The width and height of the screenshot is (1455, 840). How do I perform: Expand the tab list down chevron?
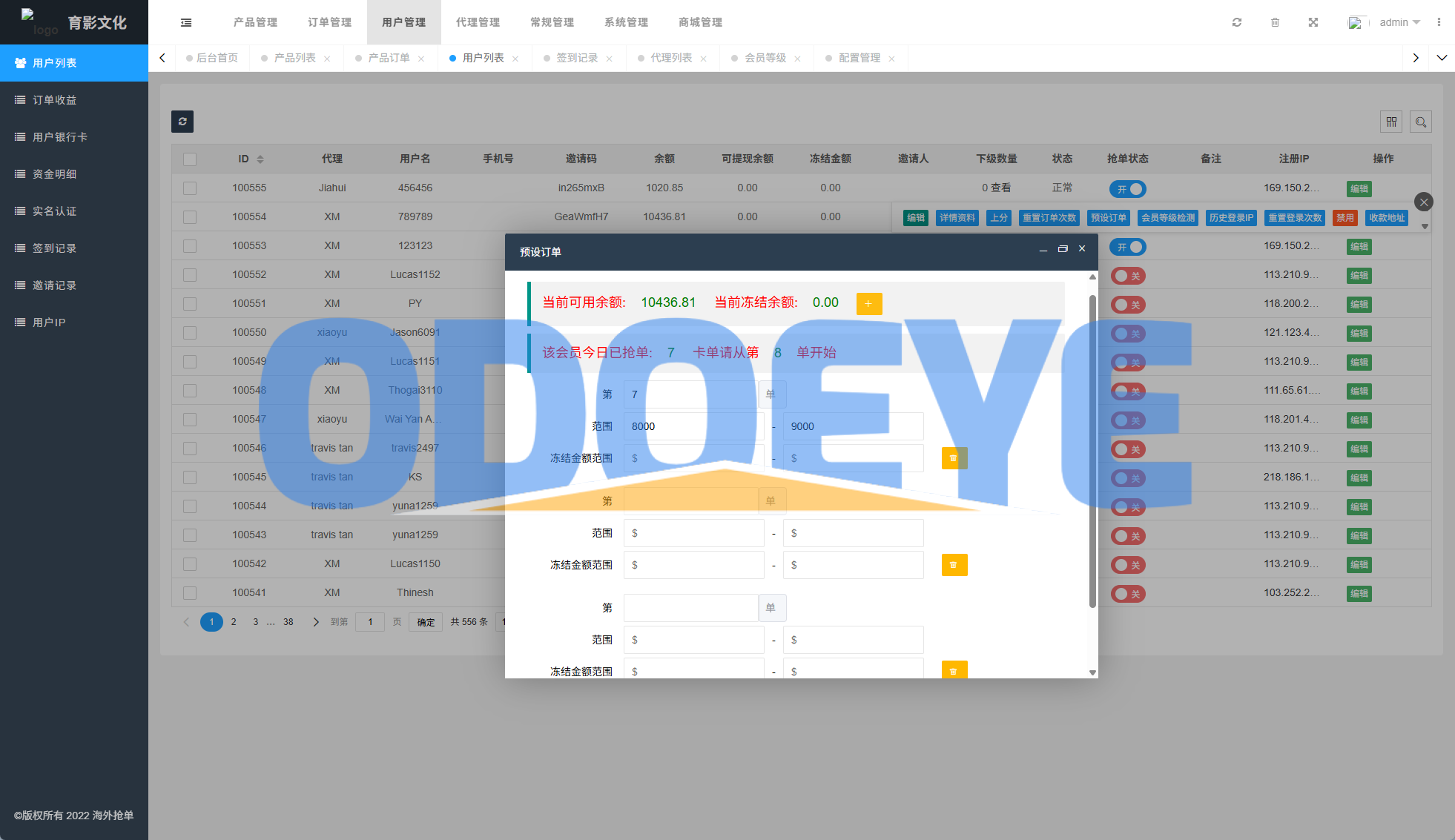click(x=1442, y=58)
